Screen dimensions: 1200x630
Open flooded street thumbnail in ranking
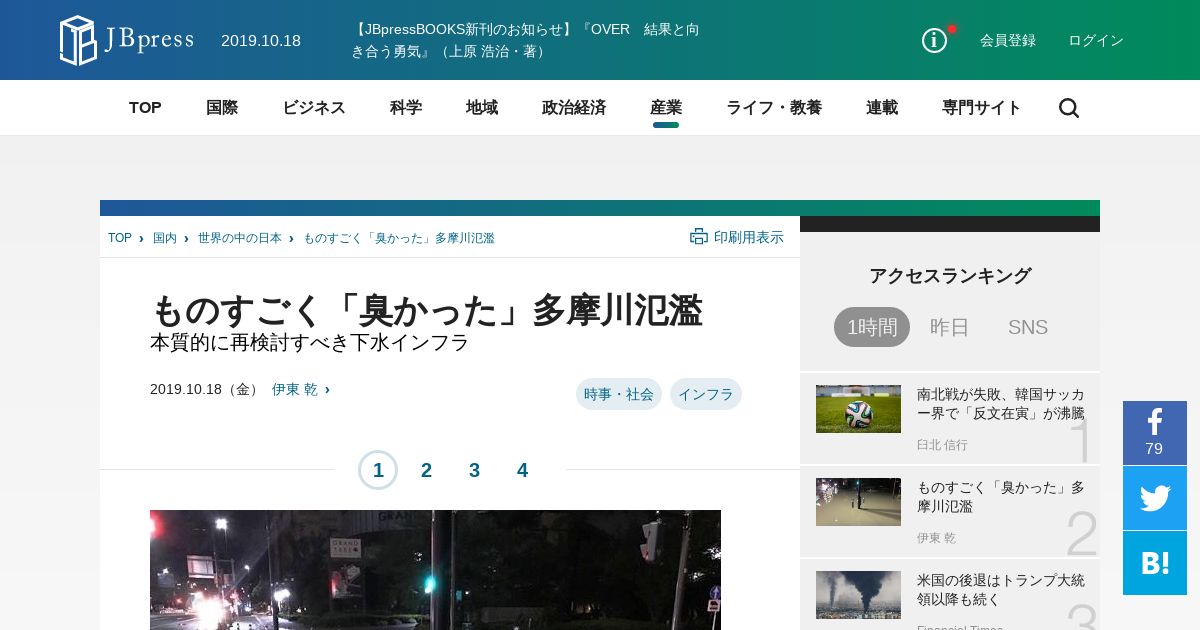(858, 502)
